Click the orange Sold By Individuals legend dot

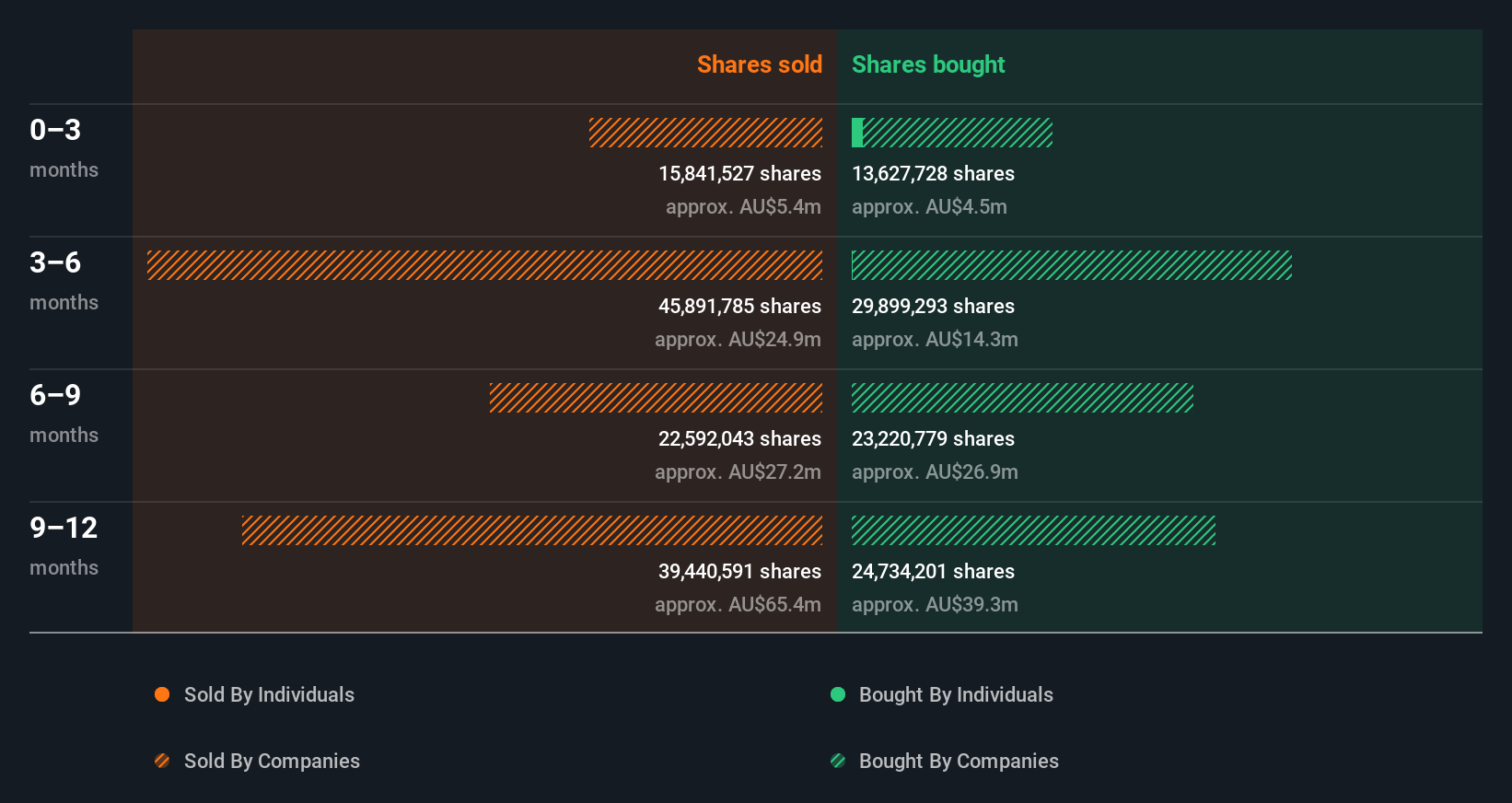pyautogui.click(x=162, y=694)
